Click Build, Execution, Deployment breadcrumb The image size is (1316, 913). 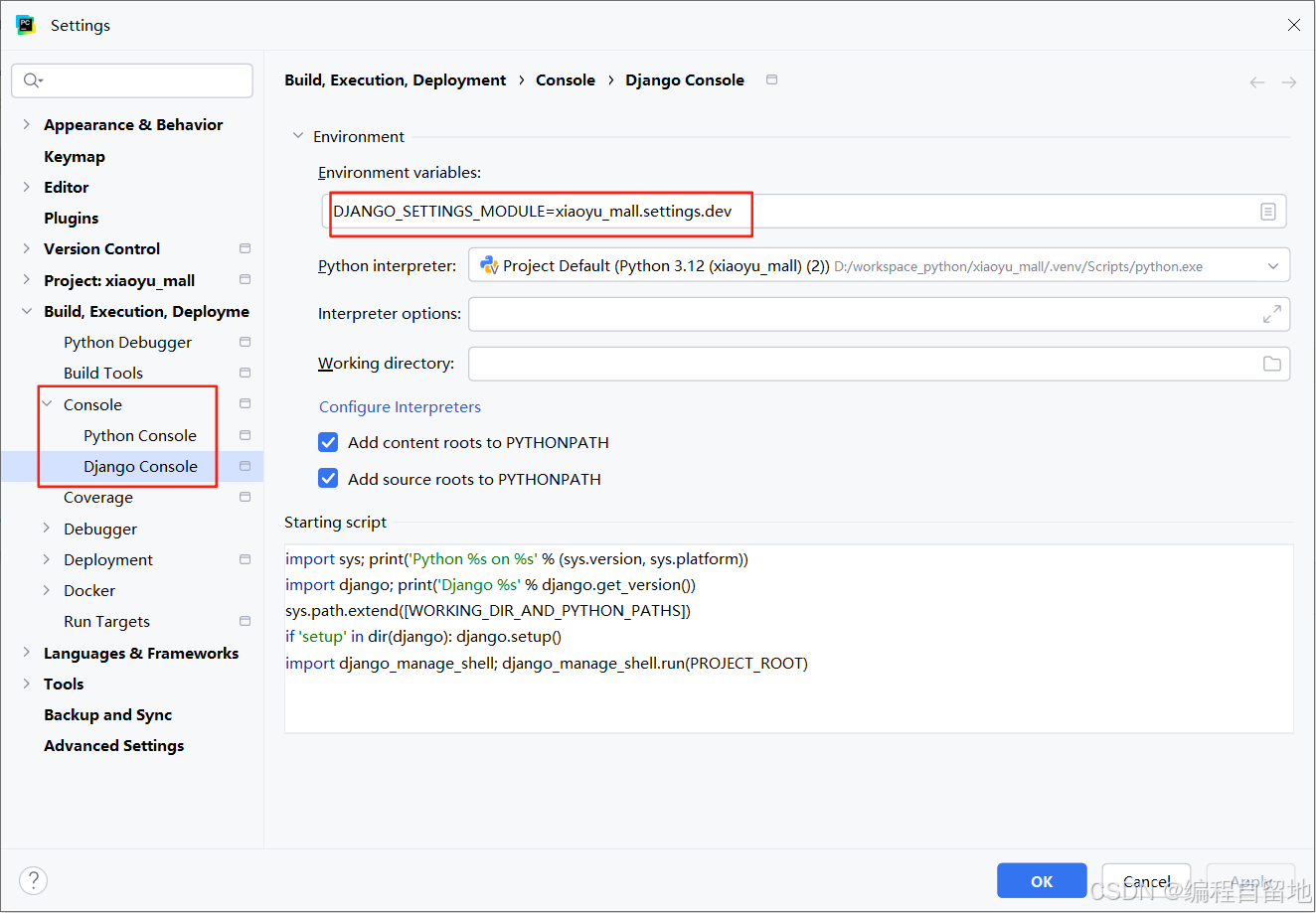pyautogui.click(x=396, y=79)
